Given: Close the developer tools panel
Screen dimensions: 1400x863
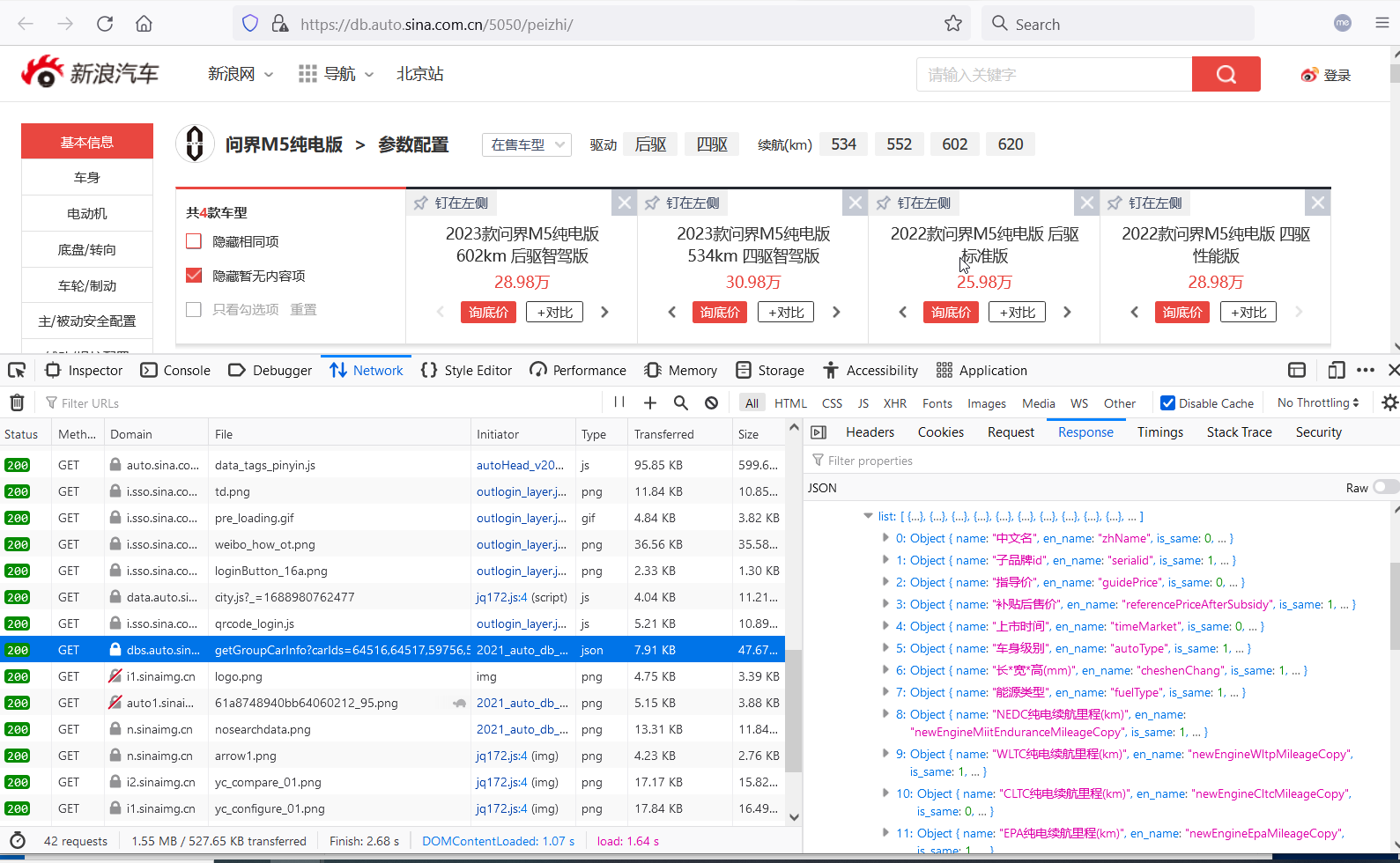Looking at the screenshot, I should point(1393,370).
